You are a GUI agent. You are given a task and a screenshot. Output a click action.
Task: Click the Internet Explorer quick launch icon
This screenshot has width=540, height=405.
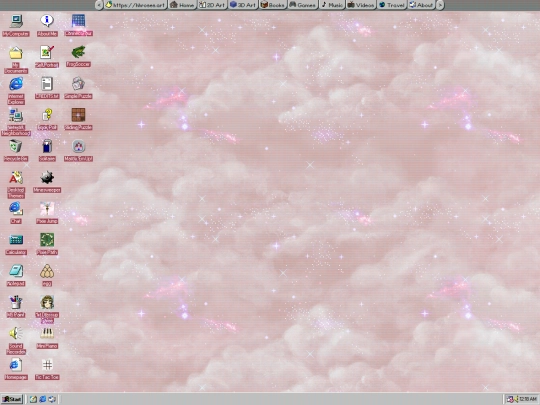(x=42, y=399)
